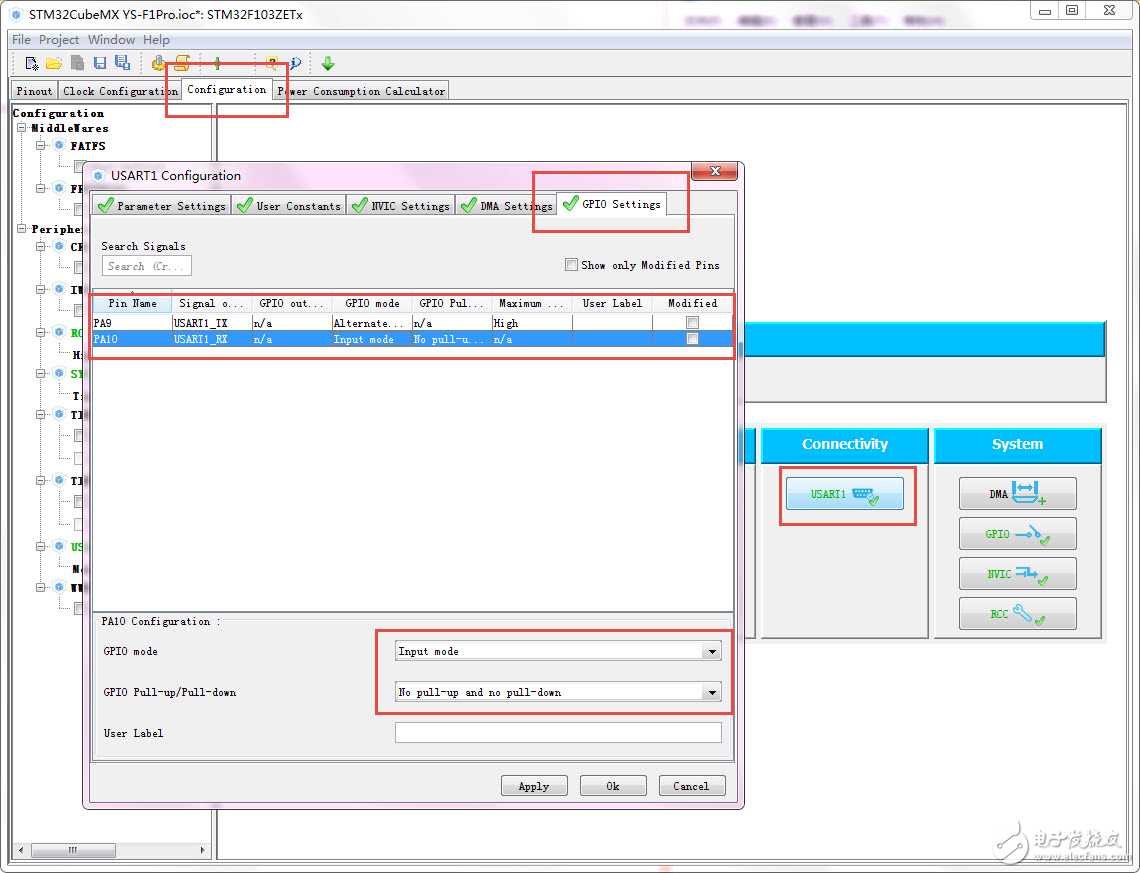Click the left panel scrollbar's right arrow
The height and width of the screenshot is (873, 1140).
201,850
